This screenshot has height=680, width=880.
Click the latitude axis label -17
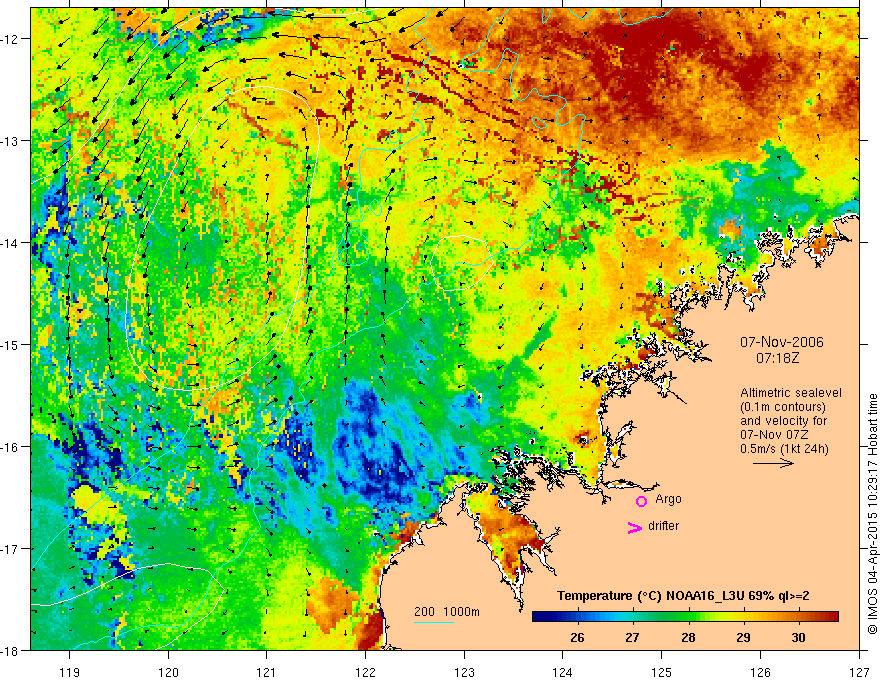coord(11,549)
